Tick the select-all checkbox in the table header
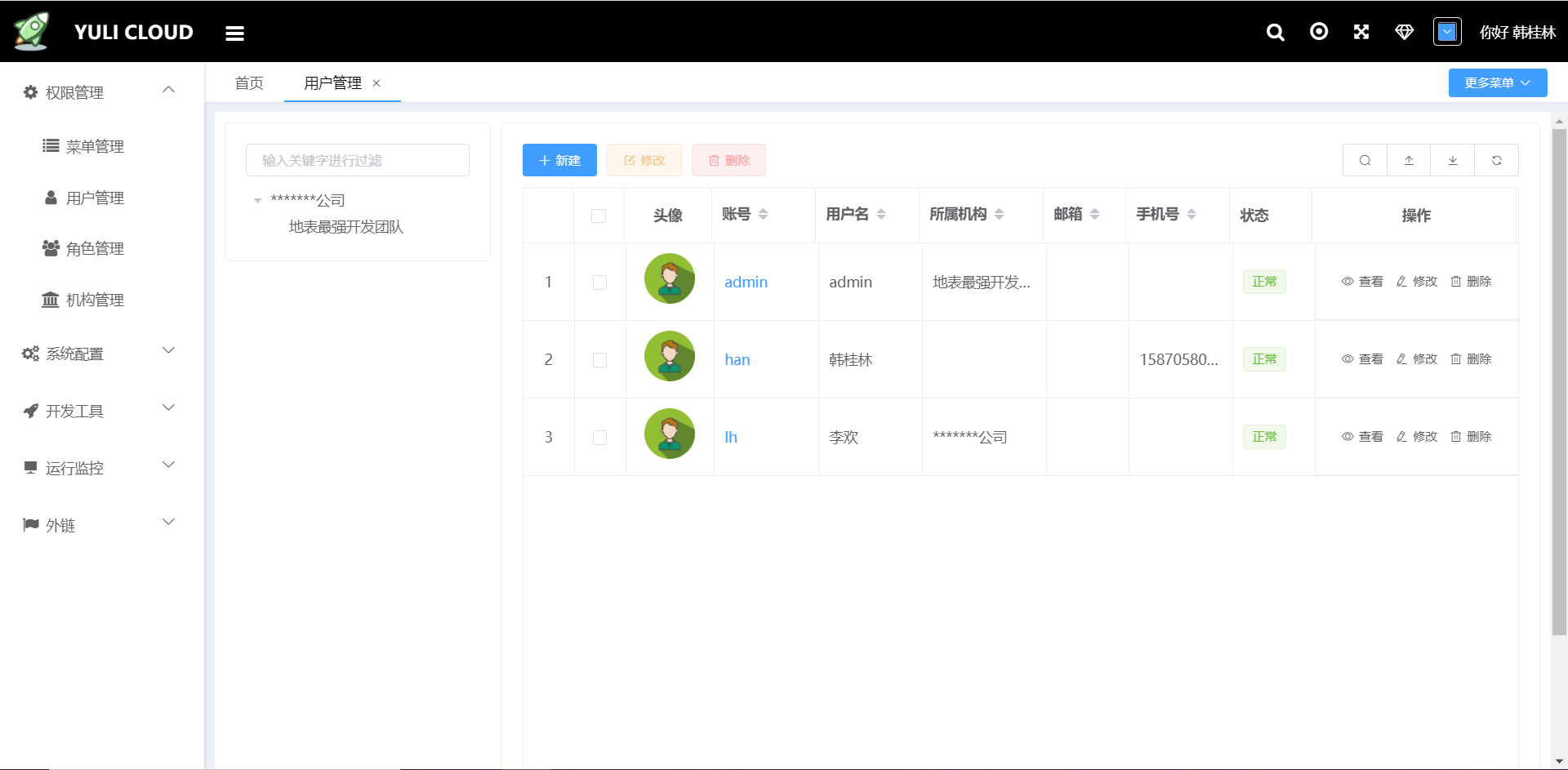Image resolution: width=1568 pixels, height=770 pixels. (x=599, y=216)
